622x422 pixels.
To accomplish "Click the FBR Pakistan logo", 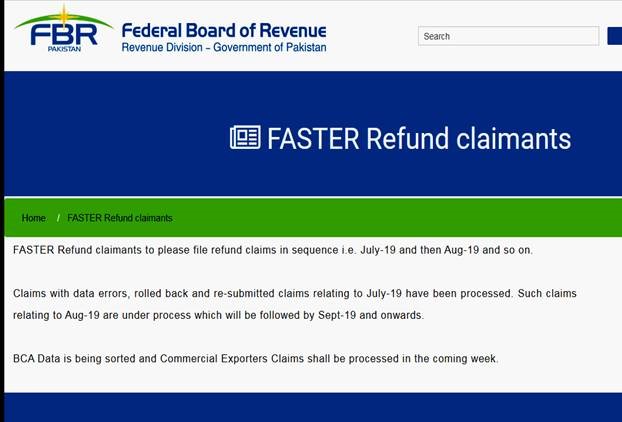I will click(x=63, y=34).
